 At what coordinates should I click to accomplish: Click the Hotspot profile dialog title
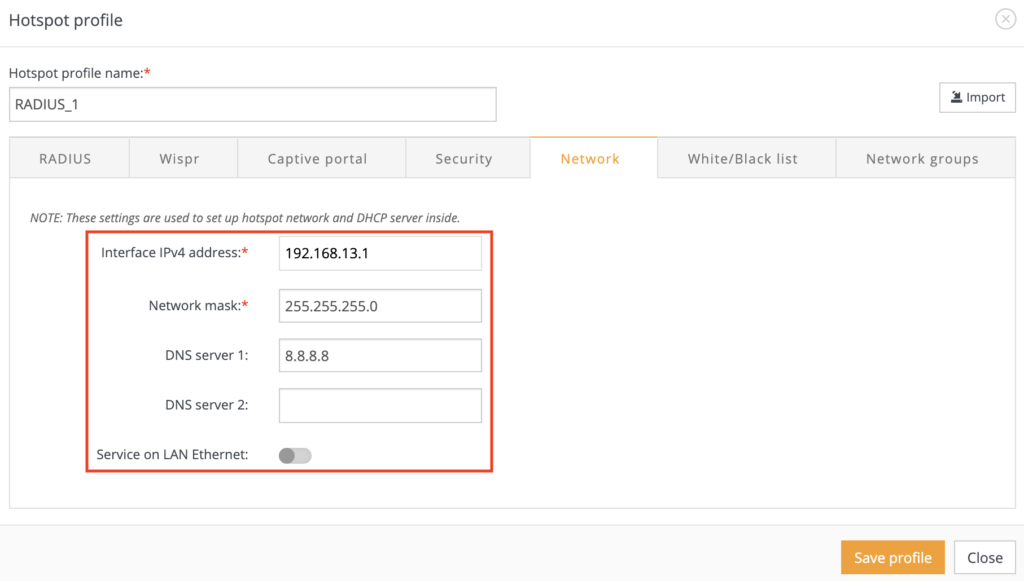pyautogui.click(x=65, y=19)
